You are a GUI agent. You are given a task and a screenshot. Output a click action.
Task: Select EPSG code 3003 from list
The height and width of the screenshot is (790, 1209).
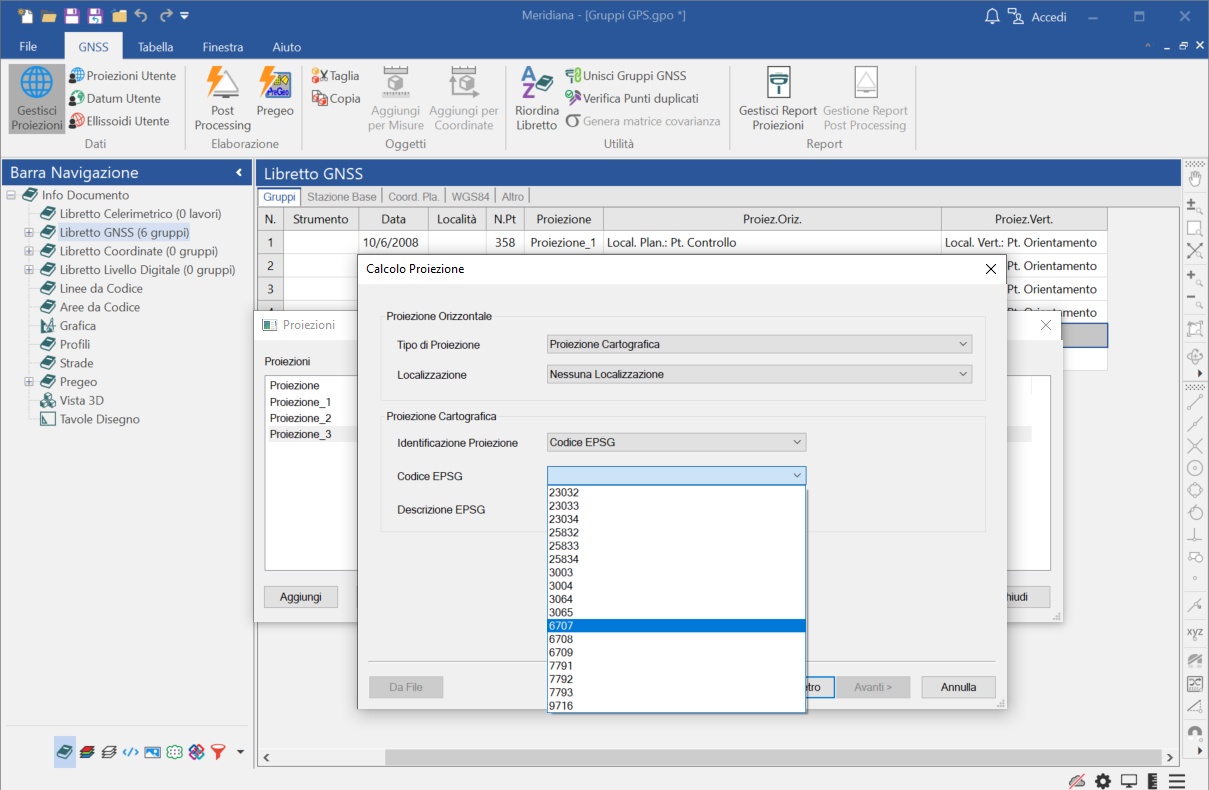point(676,573)
